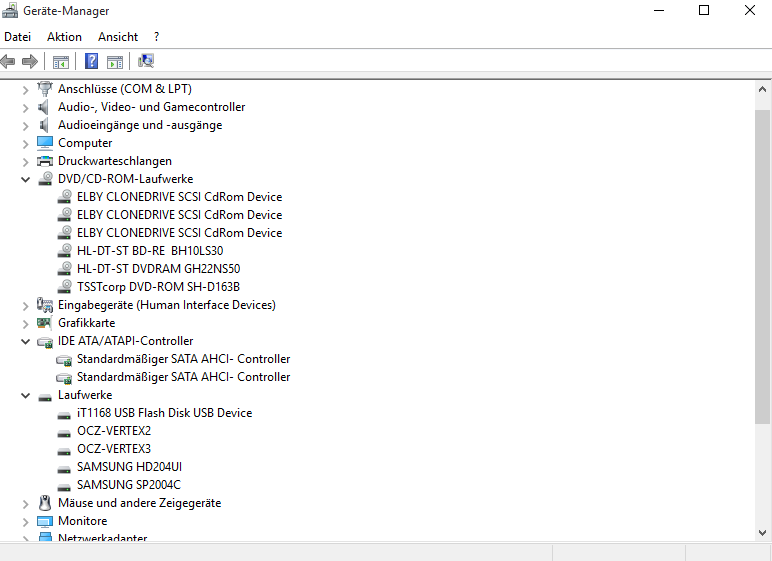
Task: Minimize the Geräte-Manager window
Action: click(659, 10)
